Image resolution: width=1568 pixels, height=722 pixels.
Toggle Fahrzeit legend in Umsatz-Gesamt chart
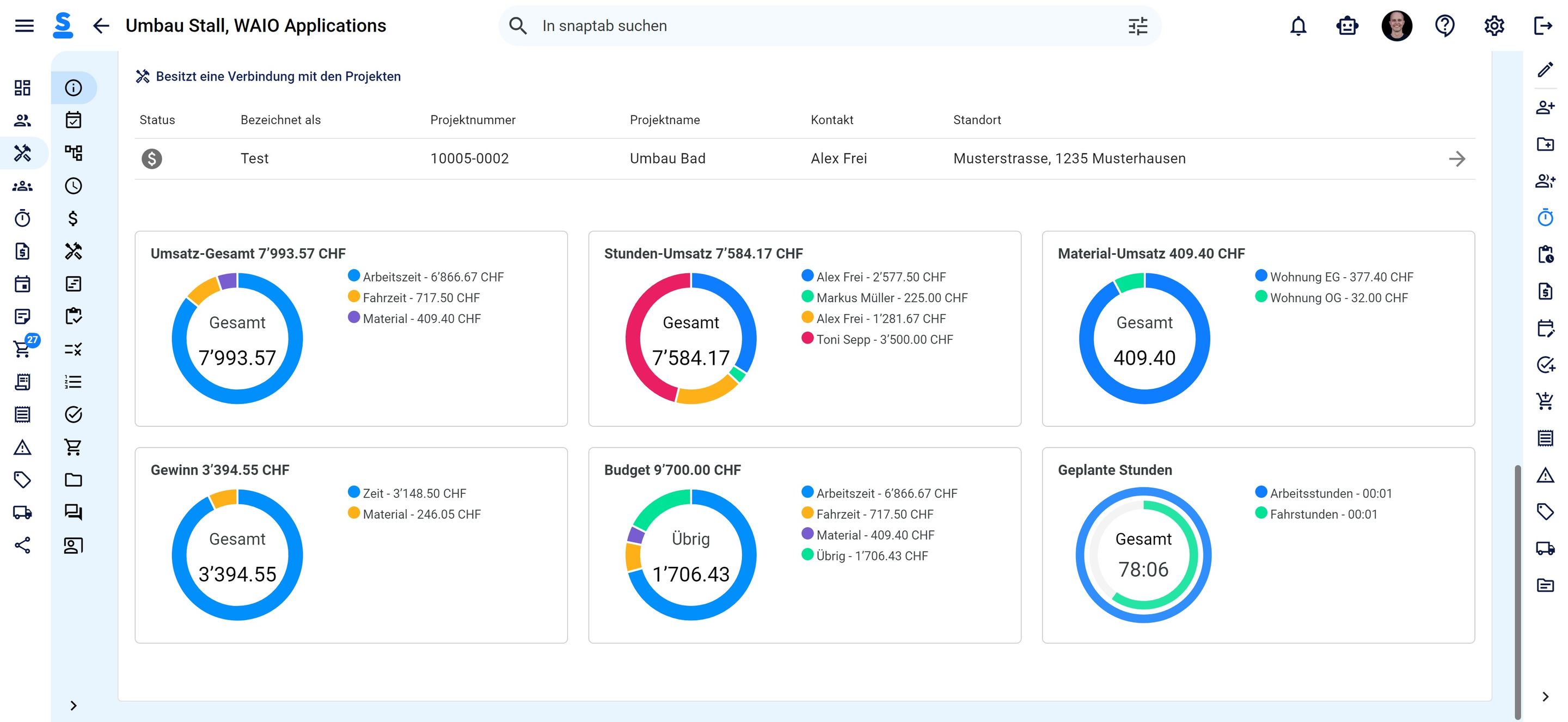[x=420, y=298]
